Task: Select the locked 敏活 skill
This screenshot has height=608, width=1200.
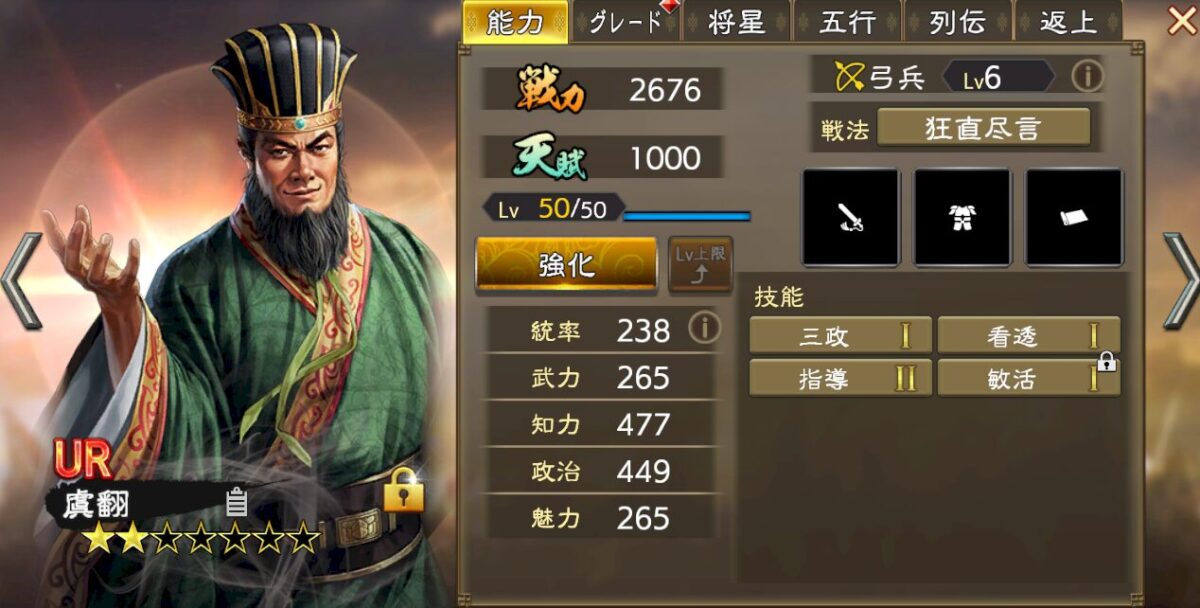Action: [1028, 378]
